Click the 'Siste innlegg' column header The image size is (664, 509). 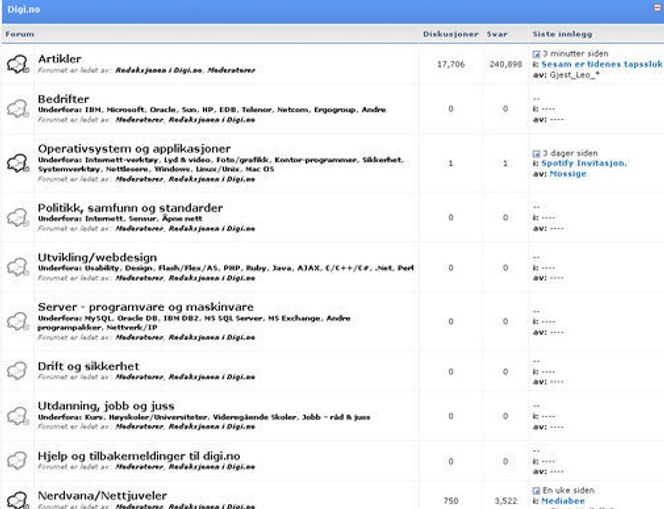[x=562, y=34]
